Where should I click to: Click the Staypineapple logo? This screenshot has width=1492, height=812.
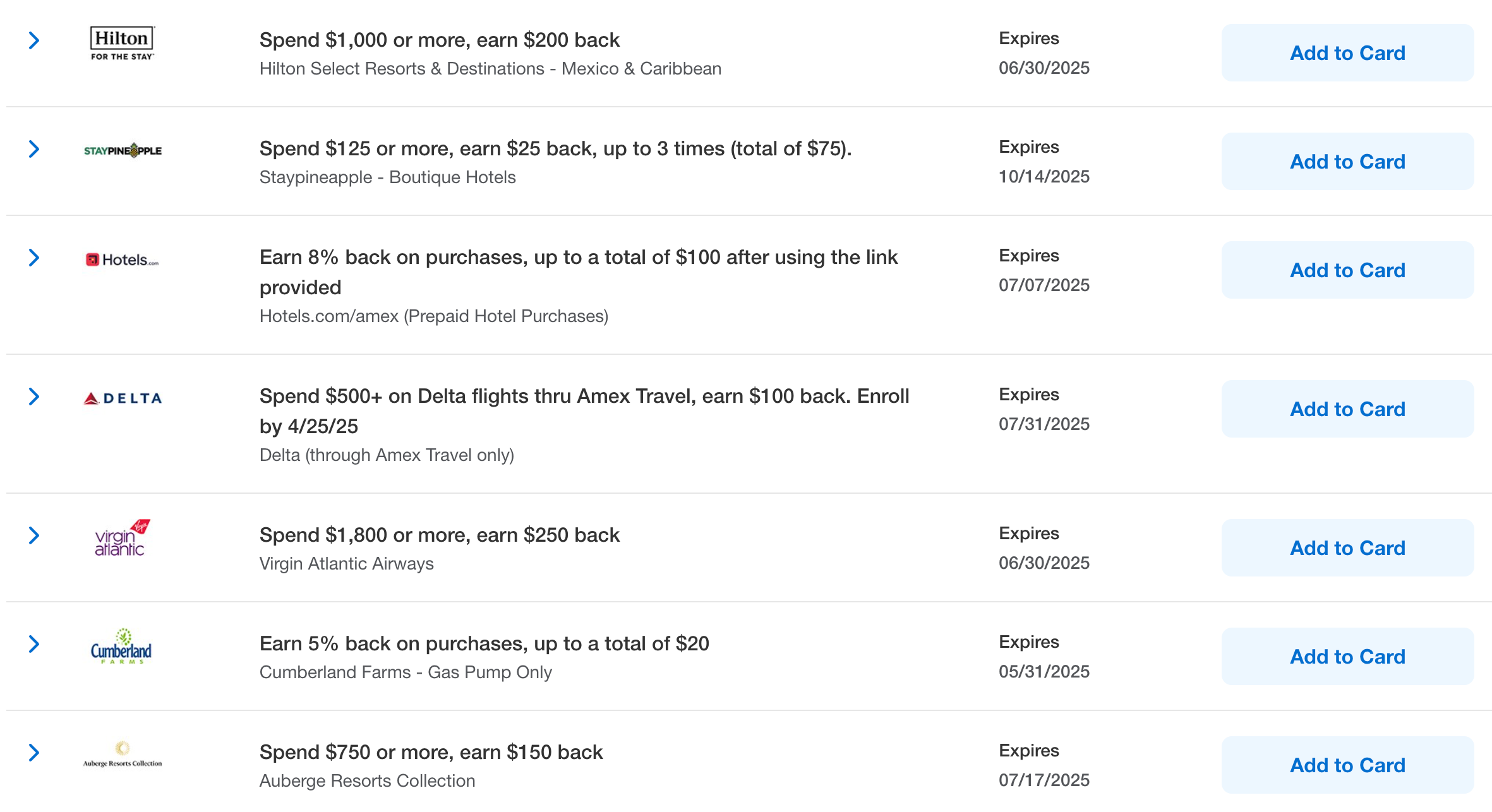point(124,150)
